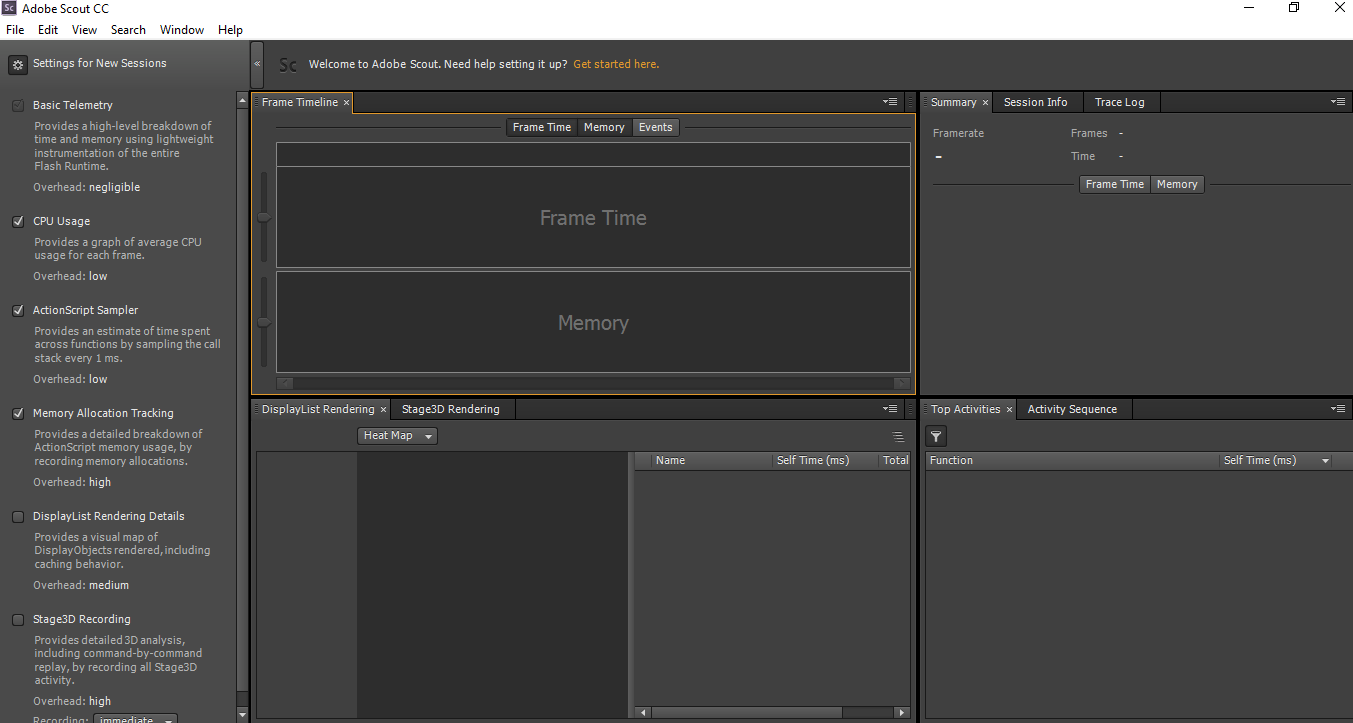Image resolution: width=1353 pixels, height=723 pixels.
Task: Click the Total column header in DisplayList table
Action: tap(896, 461)
